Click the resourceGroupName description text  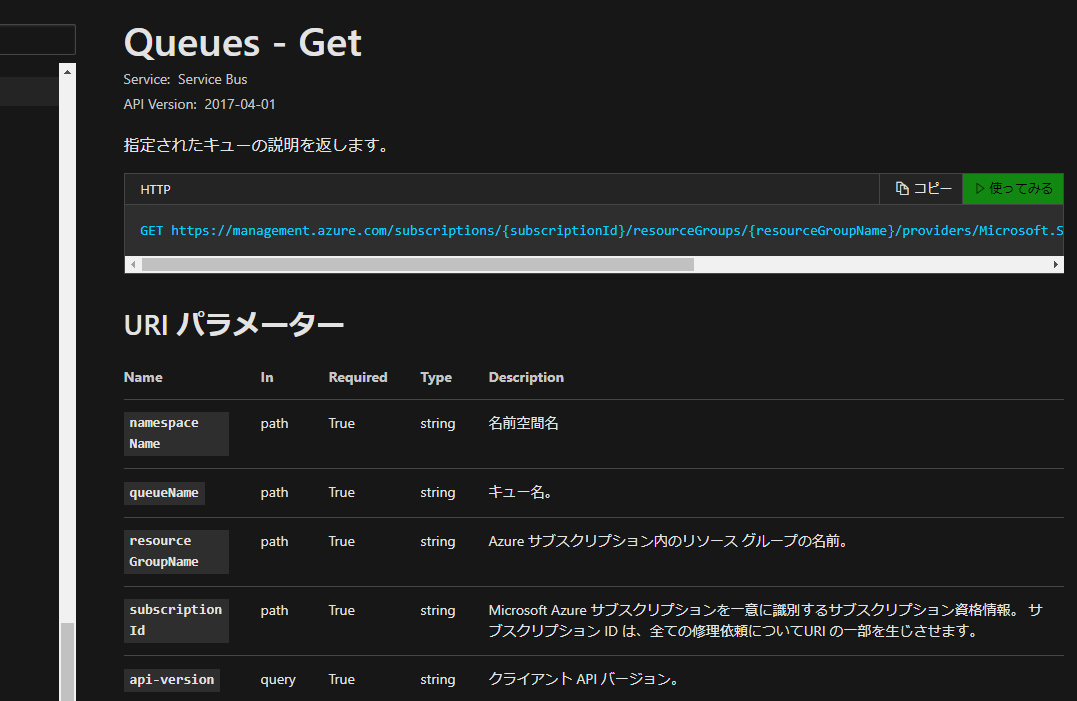click(670, 542)
